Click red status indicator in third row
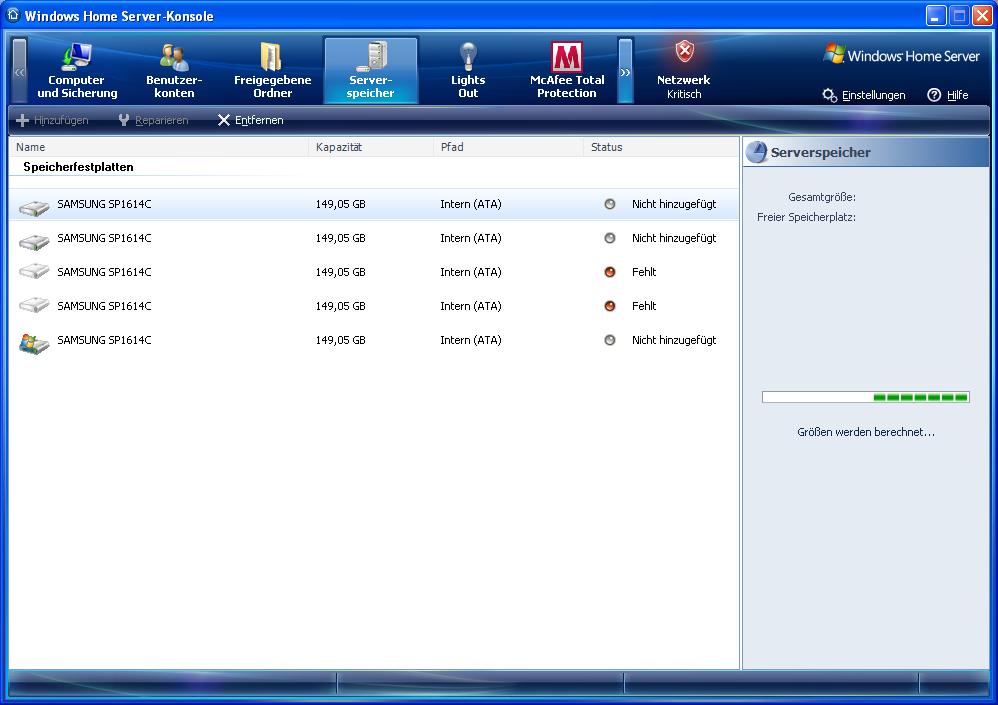998x705 pixels. click(x=610, y=272)
